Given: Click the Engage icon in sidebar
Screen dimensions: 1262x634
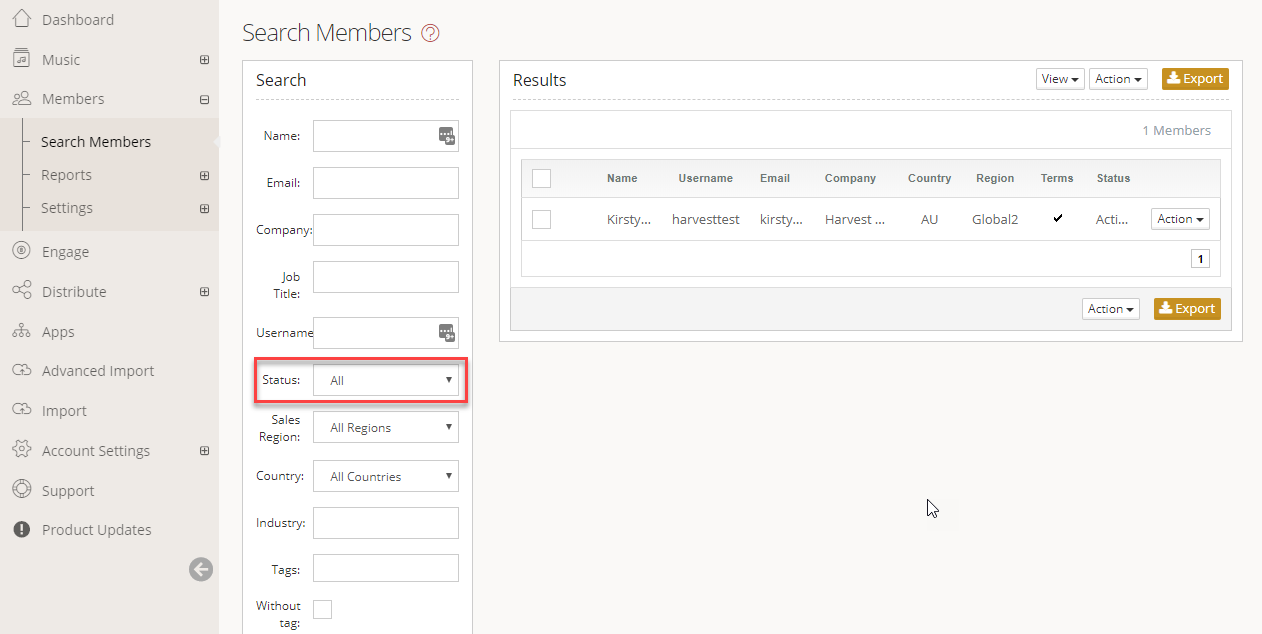Looking at the screenshot, I should pos(22,251).
